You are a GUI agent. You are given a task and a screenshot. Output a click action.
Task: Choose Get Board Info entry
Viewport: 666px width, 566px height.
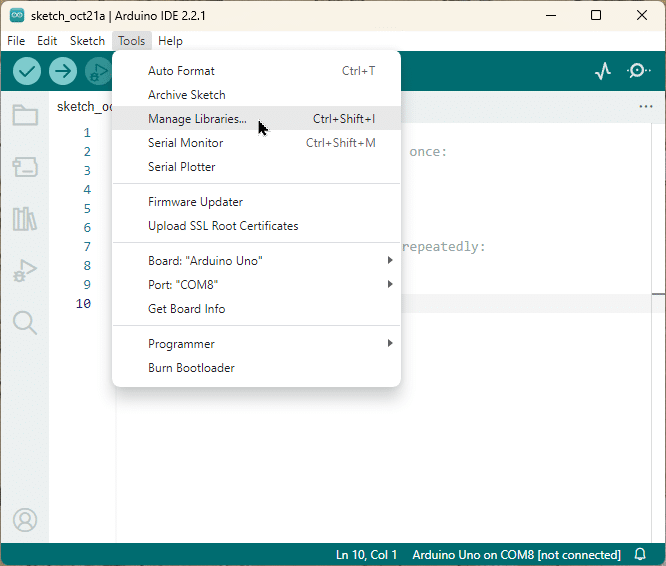tap(257, 309)
